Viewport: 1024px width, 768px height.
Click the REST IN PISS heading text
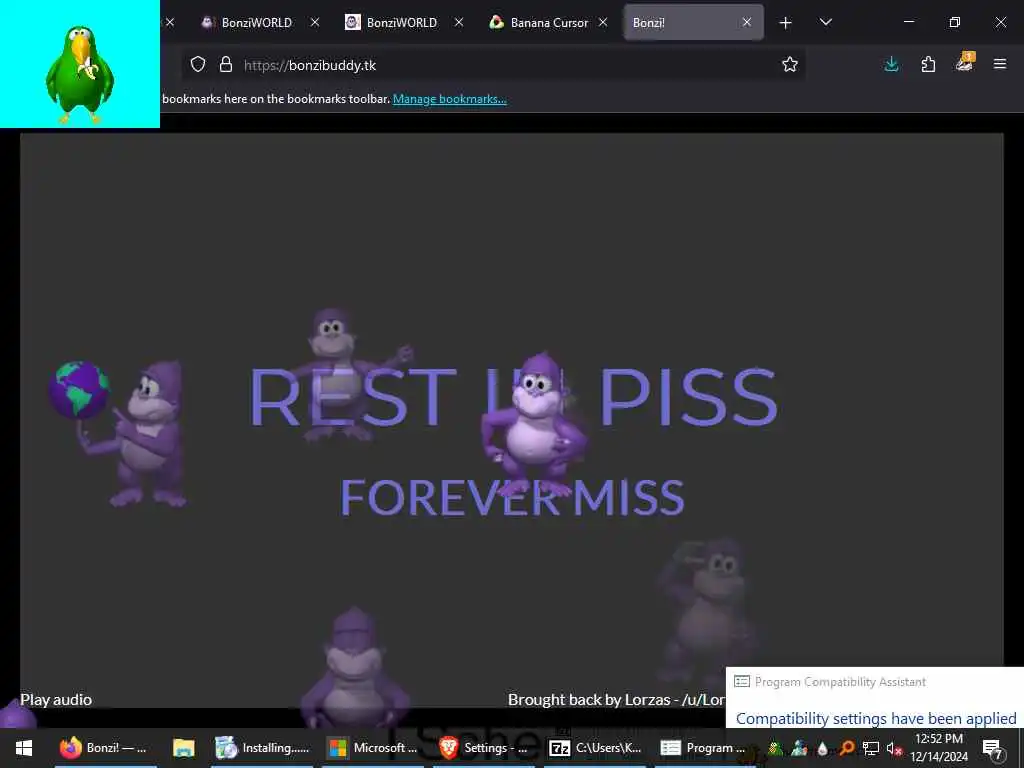[x=513, y=396]
